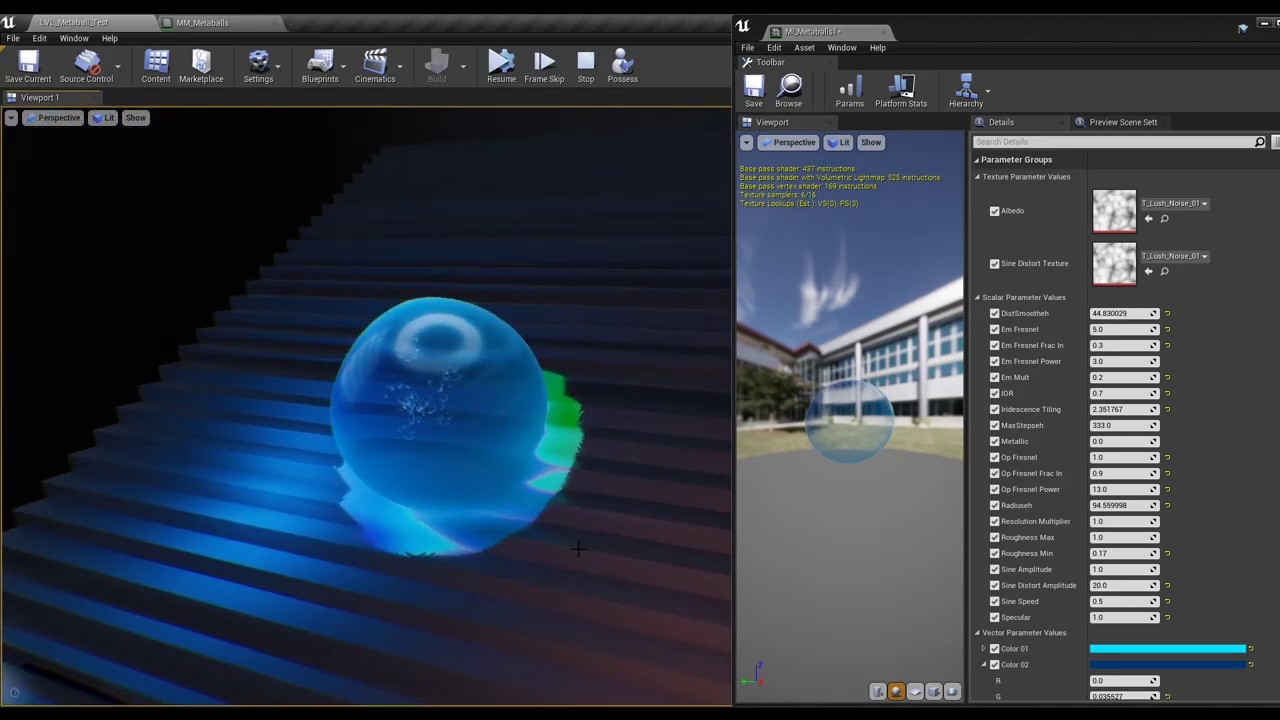Use selected asset arrow for Albedo texture
1280x720 pixels.
[x=1148, y=219]
